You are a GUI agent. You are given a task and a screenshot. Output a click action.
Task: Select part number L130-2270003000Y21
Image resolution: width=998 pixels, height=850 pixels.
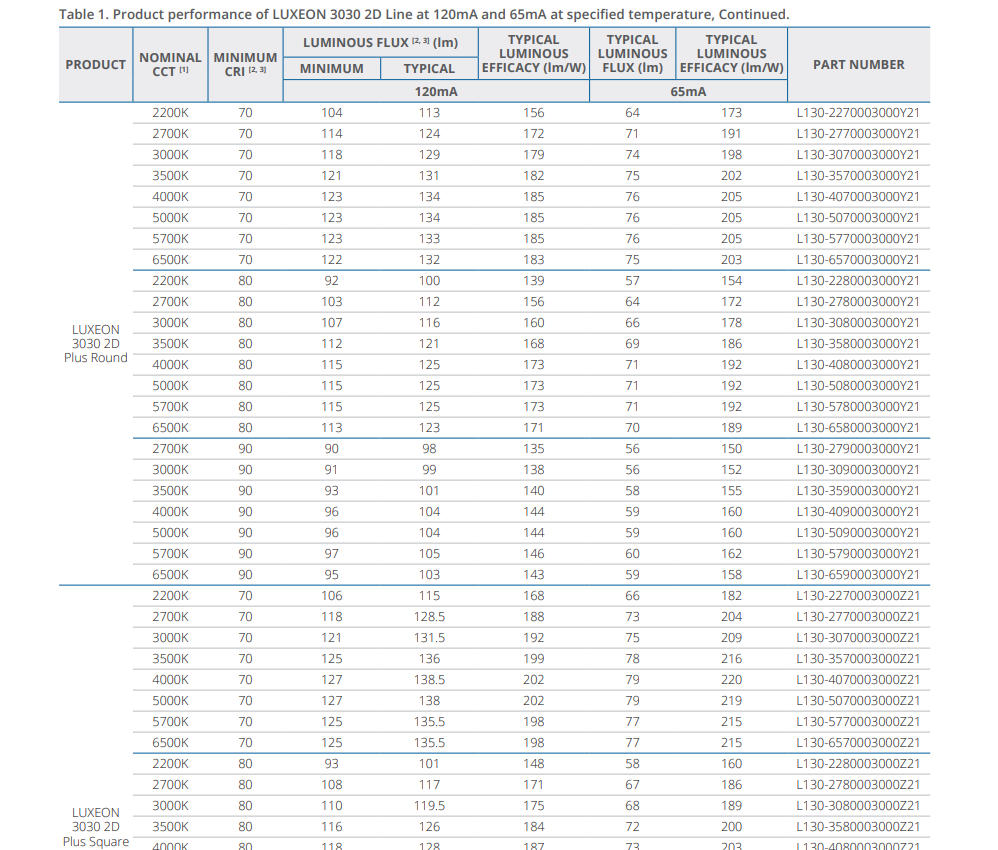coord(858,113)
